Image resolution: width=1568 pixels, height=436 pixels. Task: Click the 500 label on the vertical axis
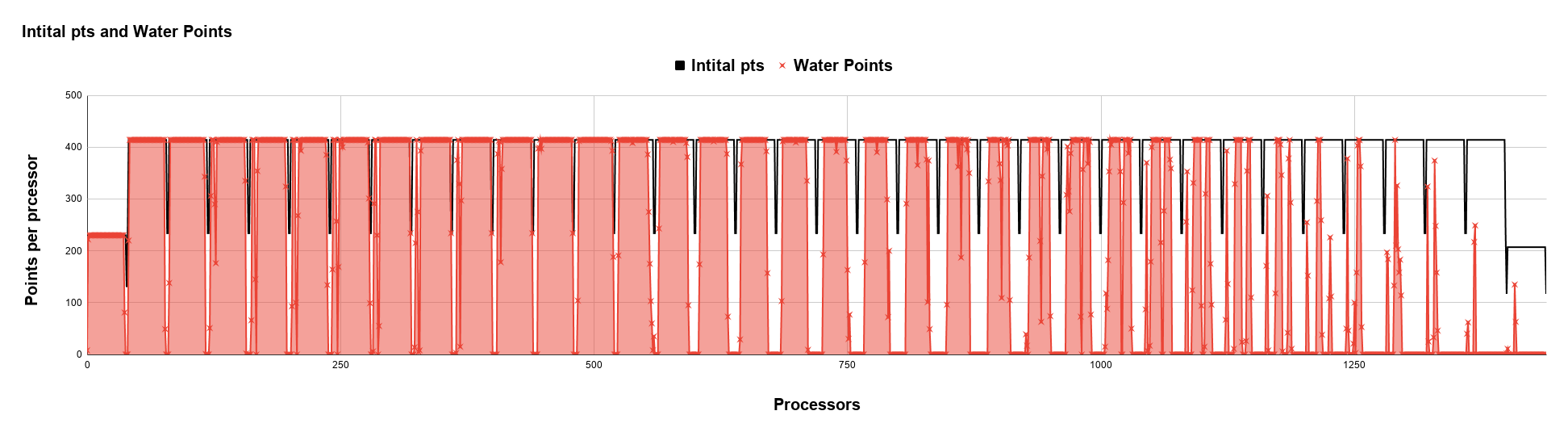click(73, 95)
